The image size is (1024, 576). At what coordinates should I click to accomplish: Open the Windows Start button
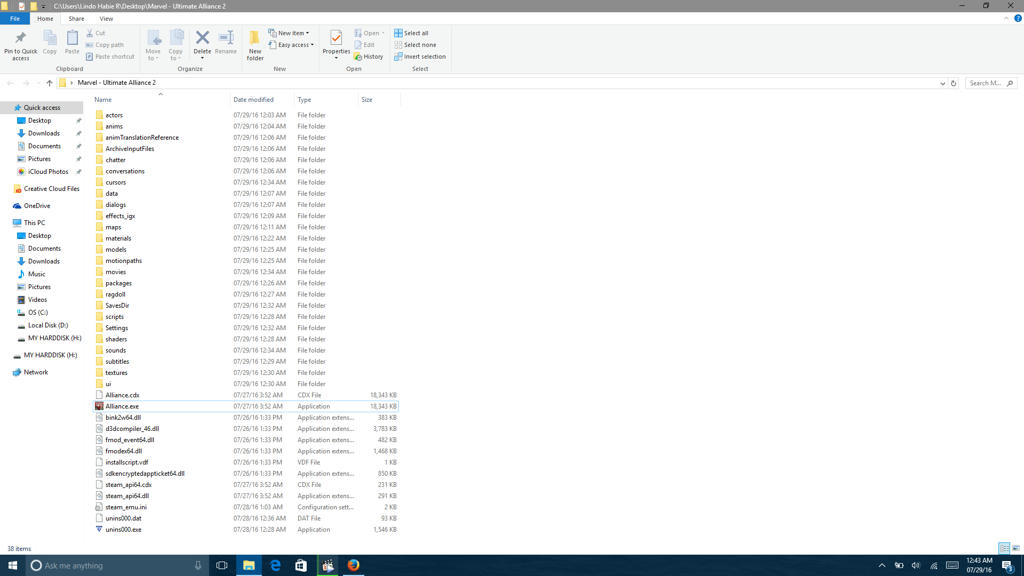[12, 566]
